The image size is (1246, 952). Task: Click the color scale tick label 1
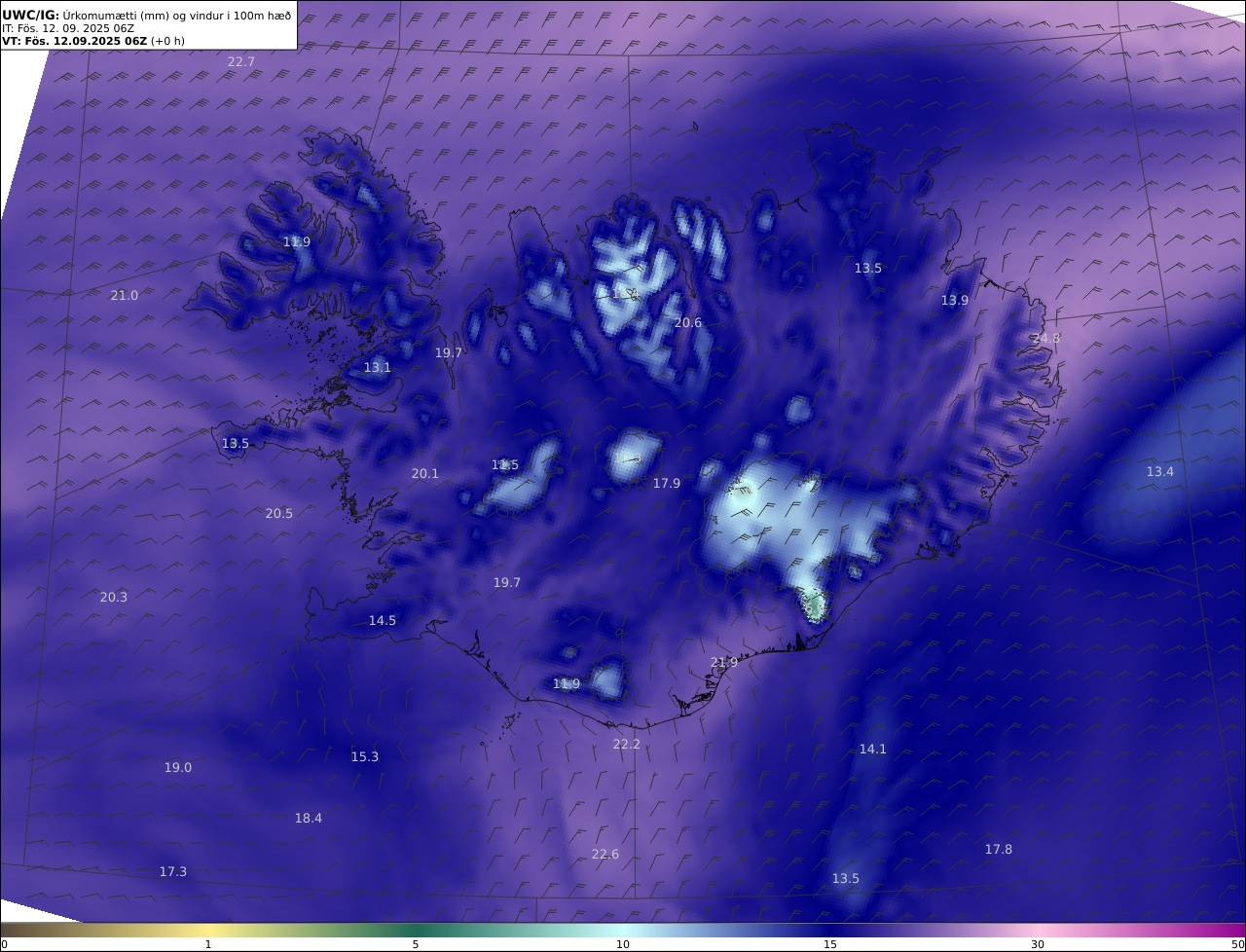pyautogui.click(x=208, y=944)
